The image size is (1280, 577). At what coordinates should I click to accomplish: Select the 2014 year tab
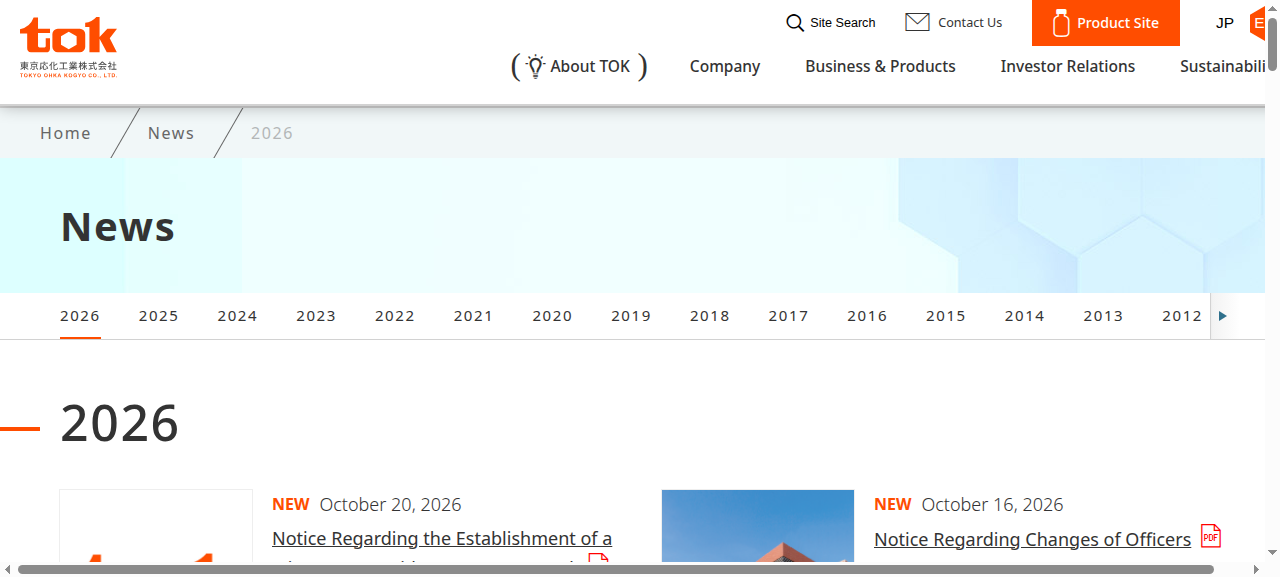1024,316
